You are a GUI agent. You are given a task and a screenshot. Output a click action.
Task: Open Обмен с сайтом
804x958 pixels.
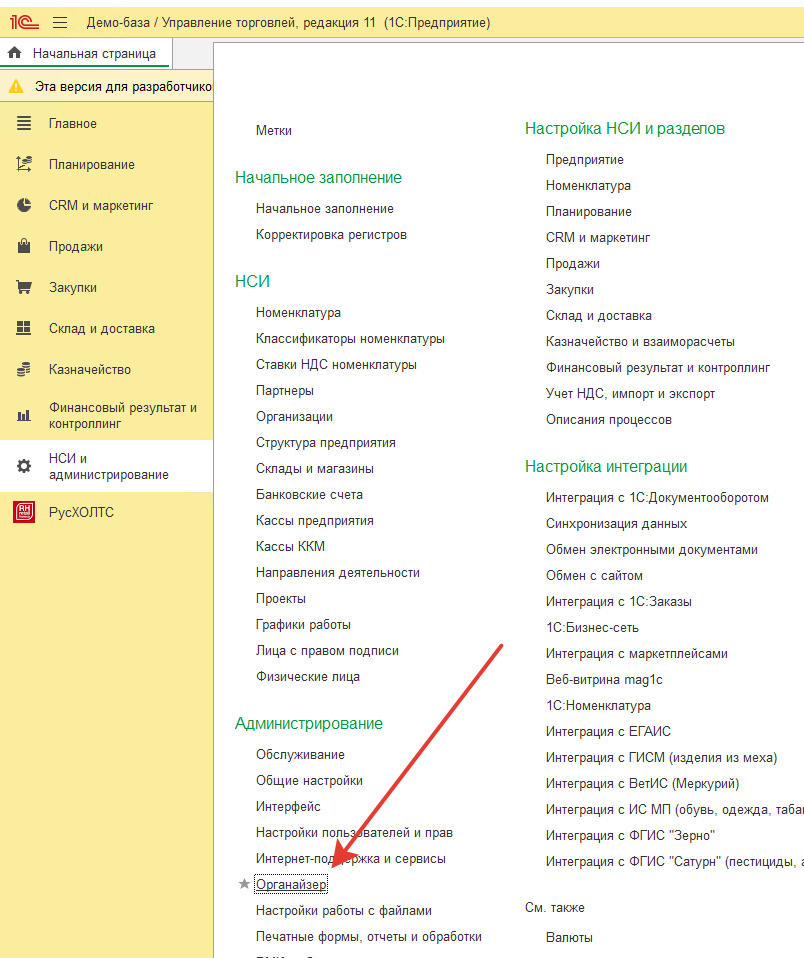pyautogui.click(x=594, y=576)
